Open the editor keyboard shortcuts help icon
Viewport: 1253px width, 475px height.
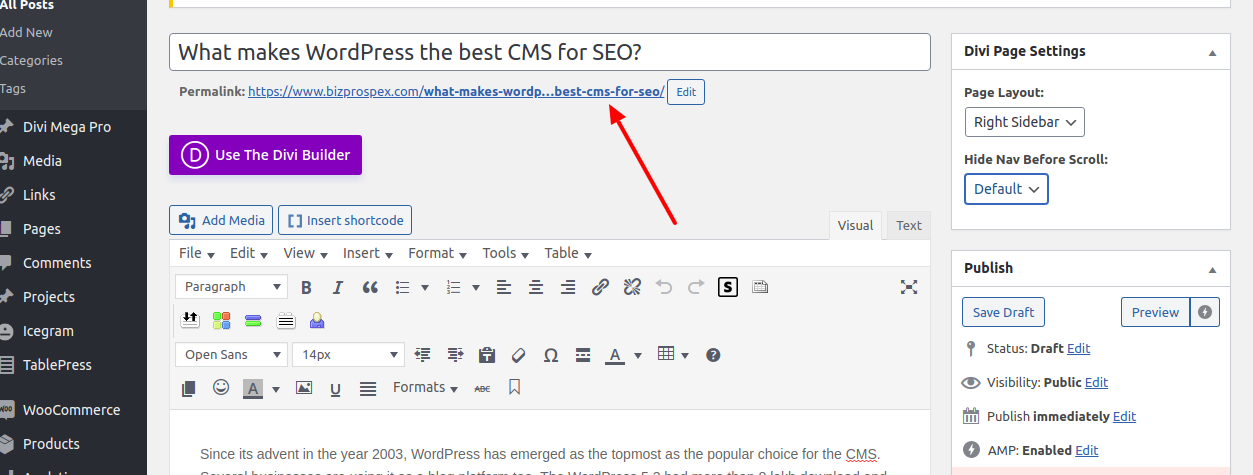click(x=713, y=355)
